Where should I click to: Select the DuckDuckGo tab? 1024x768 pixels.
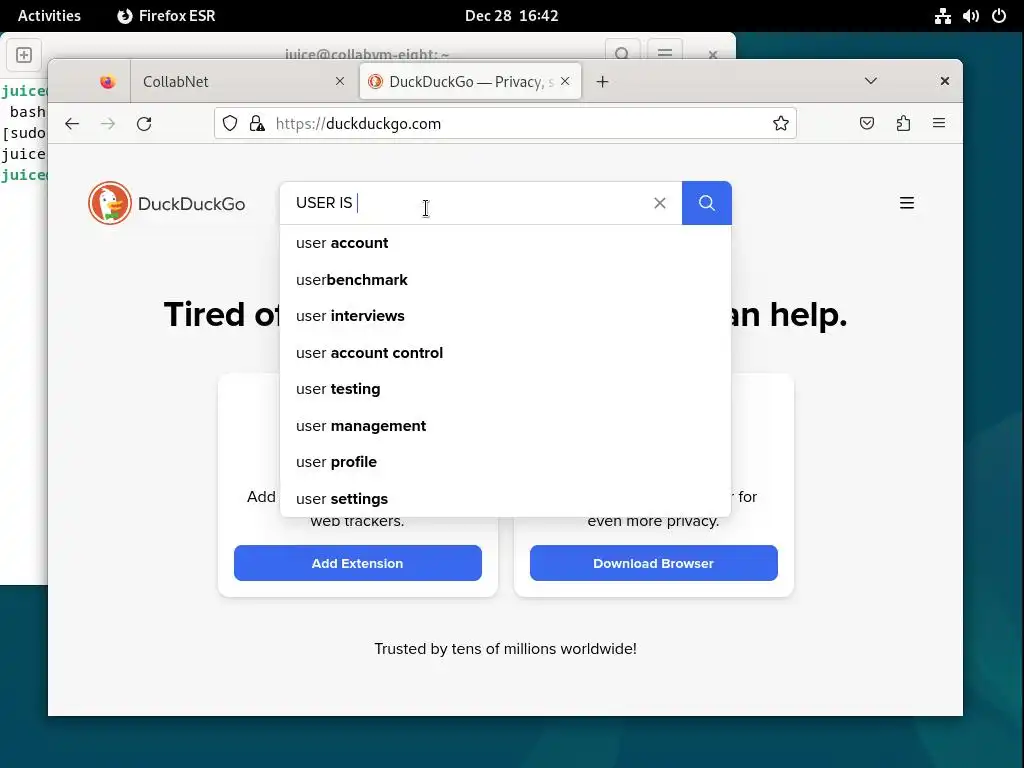pos(470,82)
